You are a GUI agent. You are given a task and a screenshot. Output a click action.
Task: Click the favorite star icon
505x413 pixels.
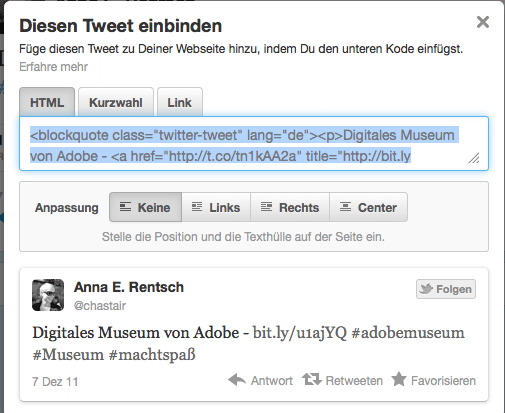tap(399, 379)
